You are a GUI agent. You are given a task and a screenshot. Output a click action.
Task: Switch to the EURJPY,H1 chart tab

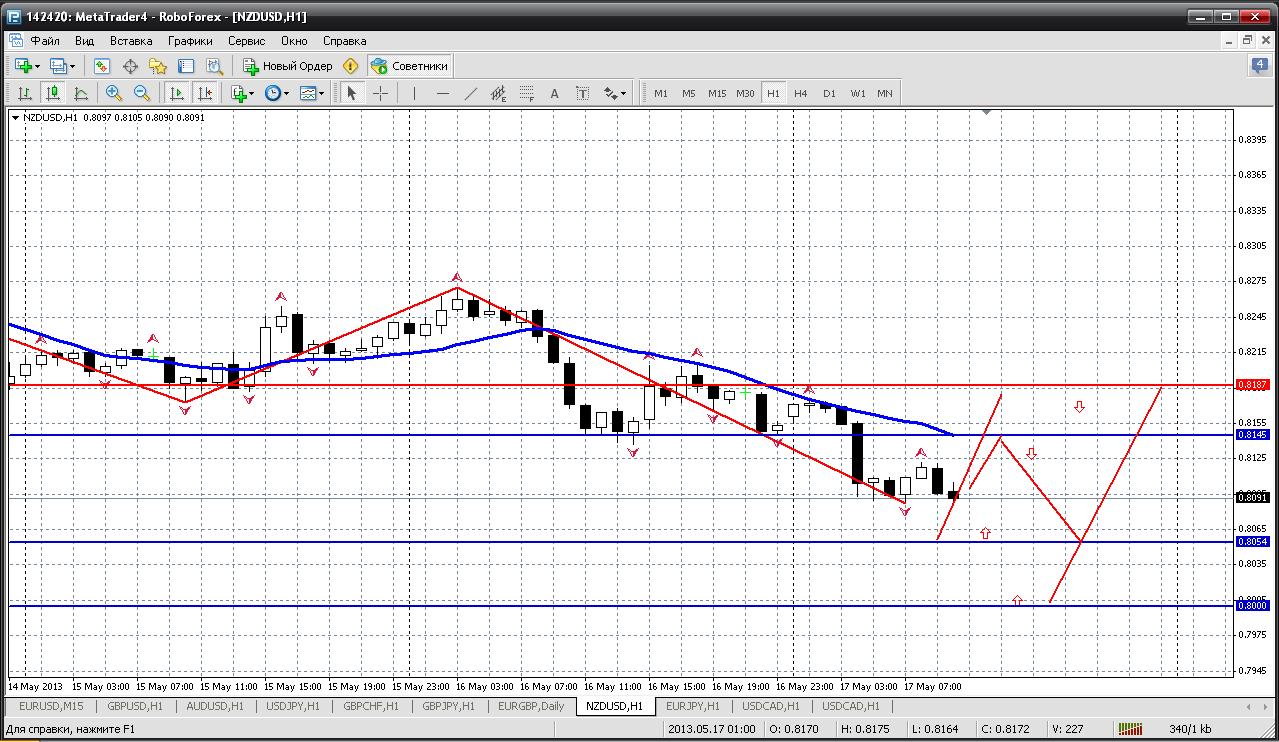click(692, 706)
